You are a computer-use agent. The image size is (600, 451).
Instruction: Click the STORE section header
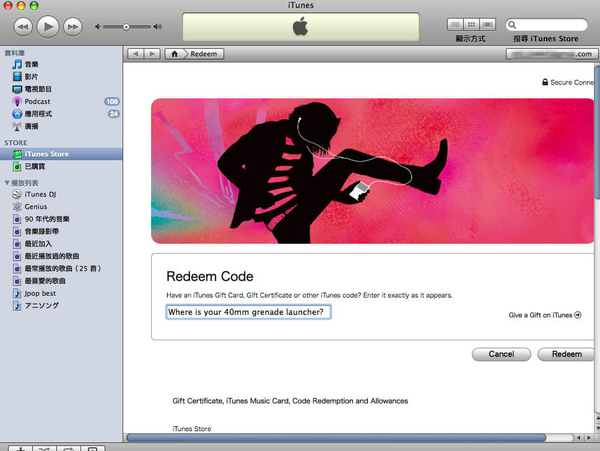tap(16, 143)
